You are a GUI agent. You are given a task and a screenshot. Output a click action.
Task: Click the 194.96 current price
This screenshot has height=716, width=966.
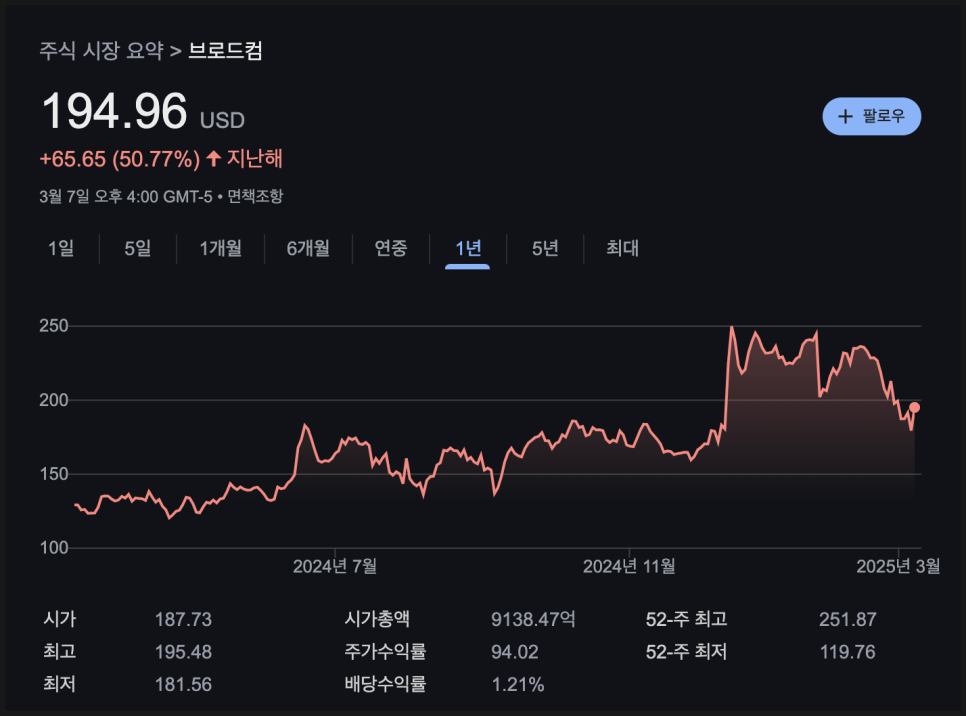114,111
